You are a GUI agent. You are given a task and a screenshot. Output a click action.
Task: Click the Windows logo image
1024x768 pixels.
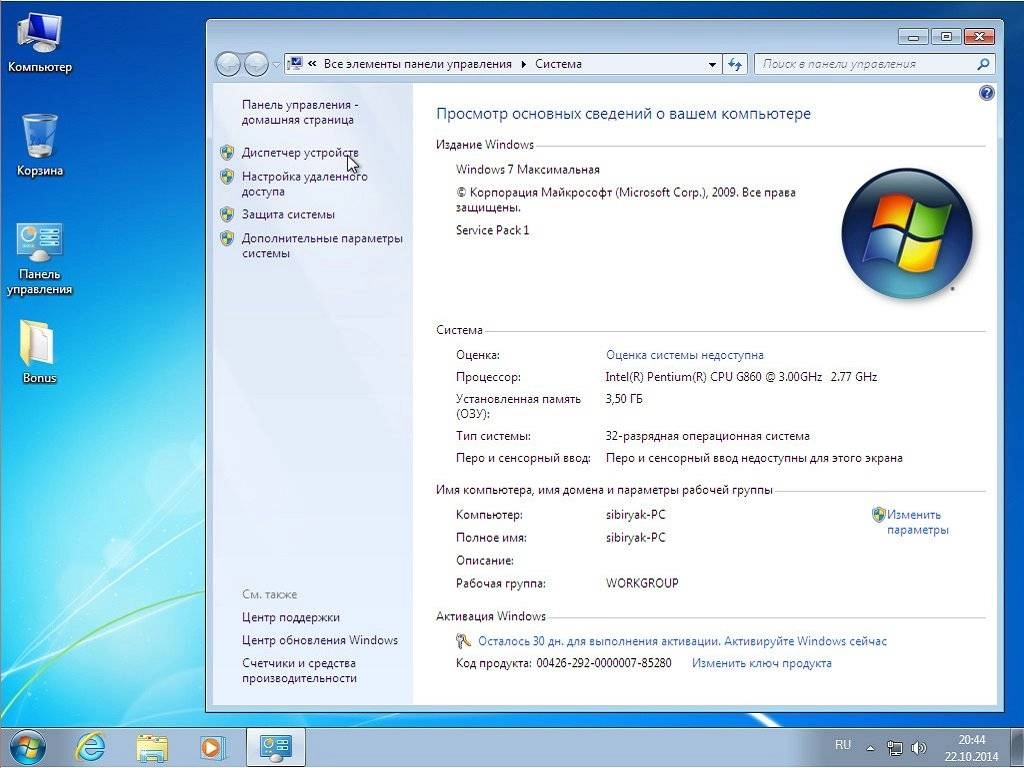[907, 234]
